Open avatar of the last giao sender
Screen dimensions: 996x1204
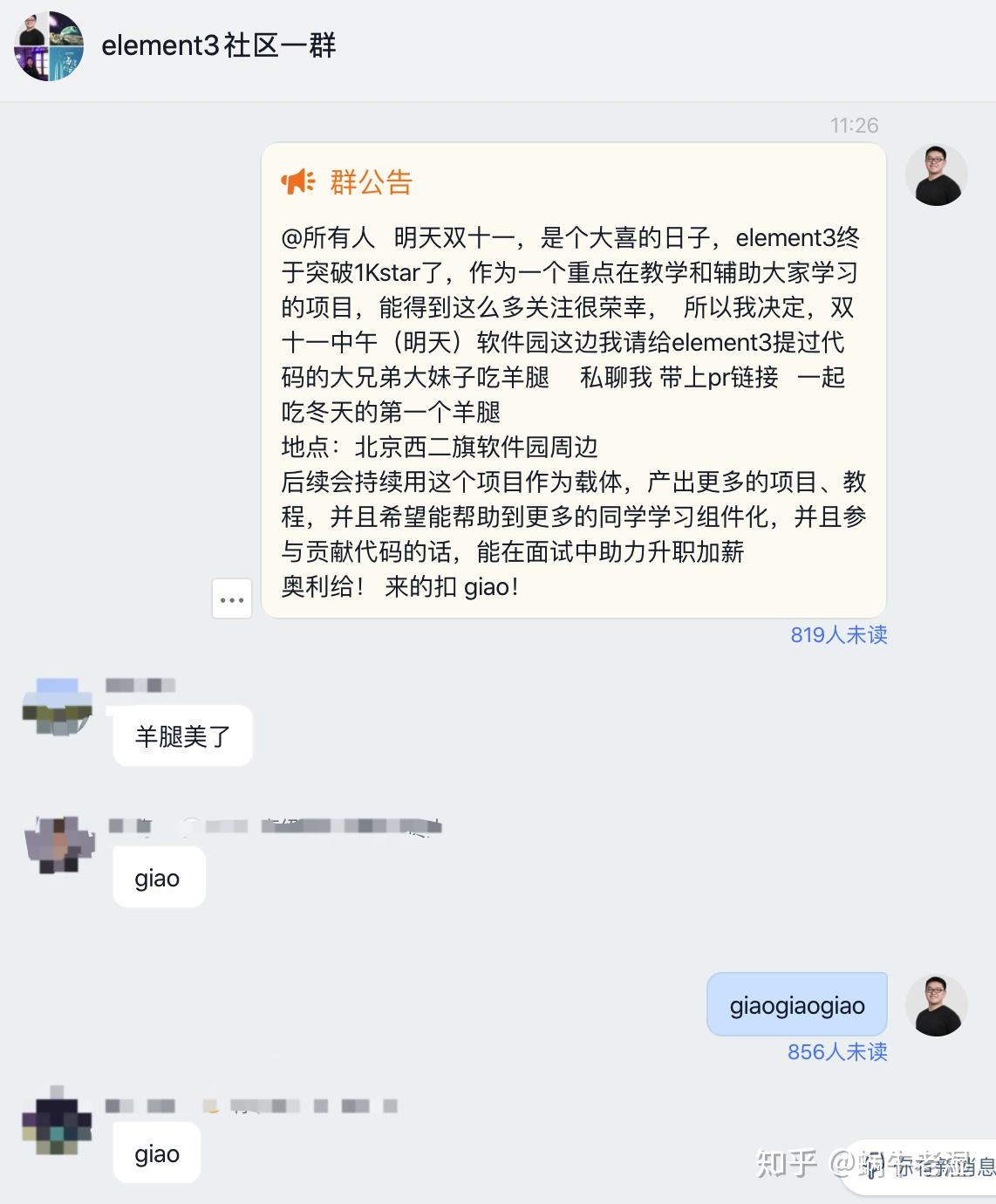(x=57, y=1120)
